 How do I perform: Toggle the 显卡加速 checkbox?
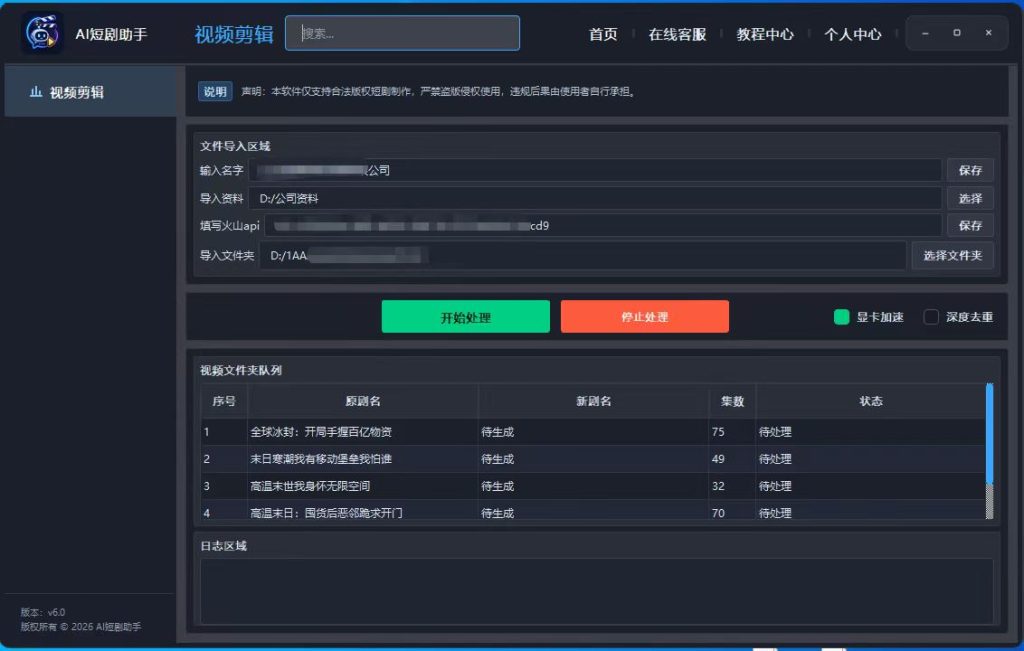pos(842,317)
